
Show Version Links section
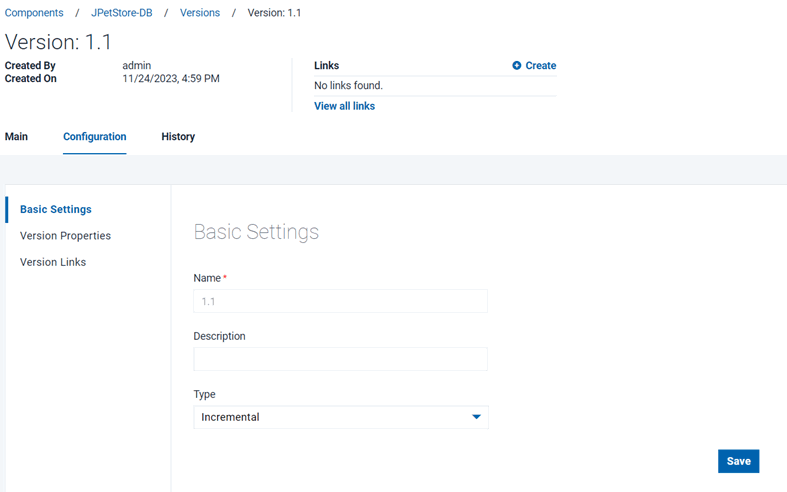tap(53, 262)
